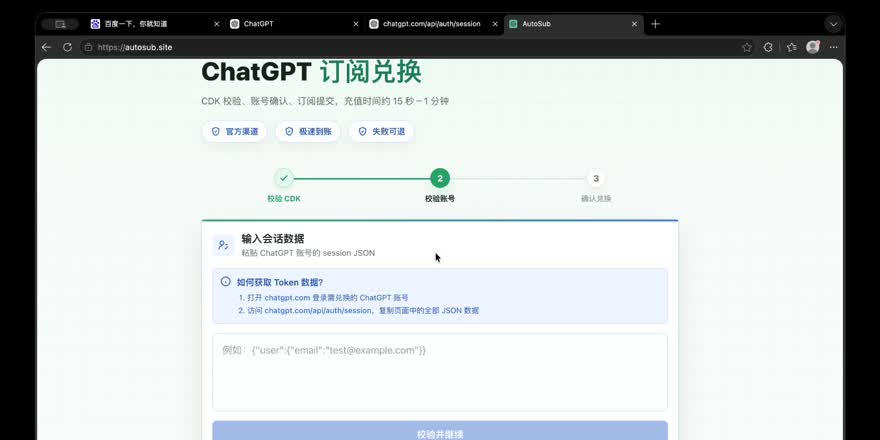Go back to the previous page

coord(47,48)
